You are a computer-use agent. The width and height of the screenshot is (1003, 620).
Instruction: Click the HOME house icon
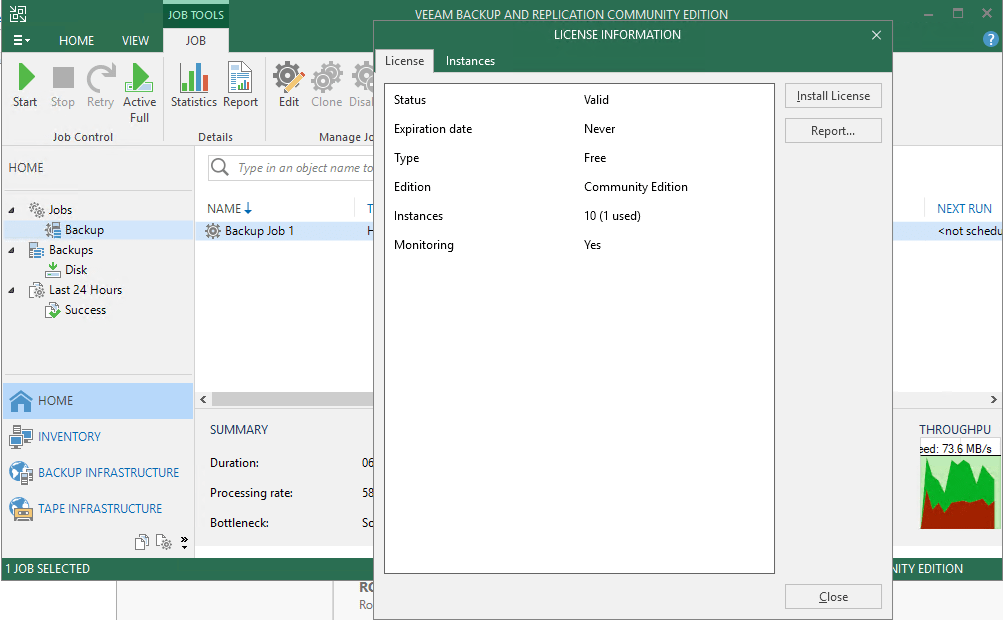click(20, 401)
